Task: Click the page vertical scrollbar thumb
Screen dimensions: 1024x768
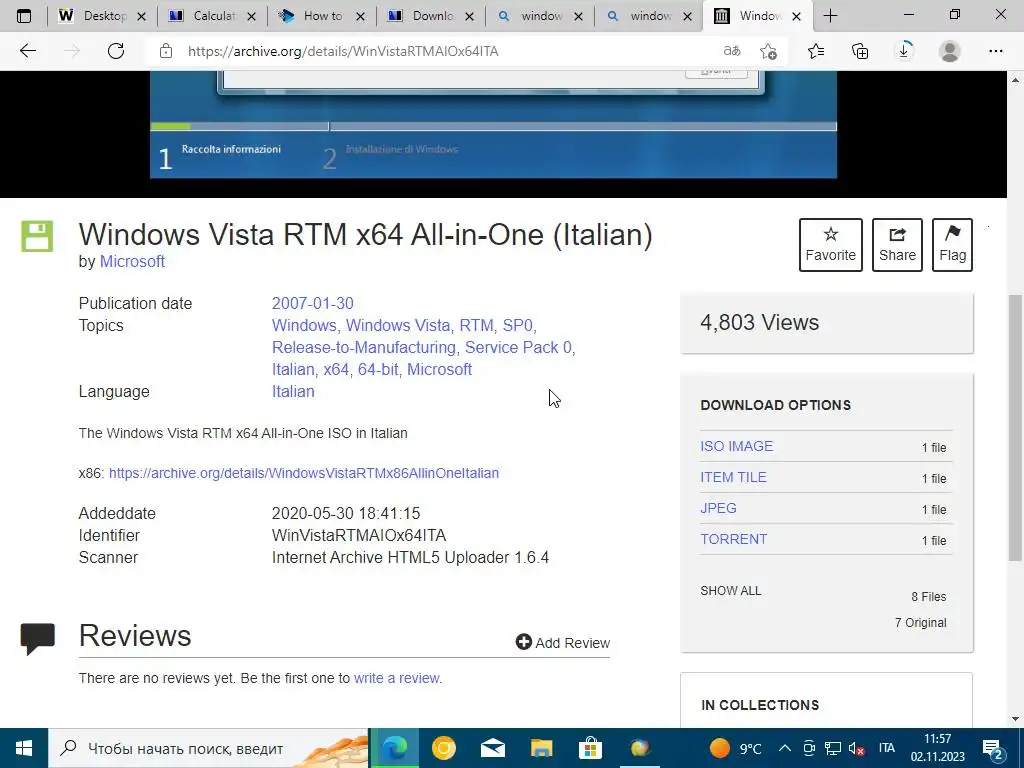Action: pos(1015,427)
